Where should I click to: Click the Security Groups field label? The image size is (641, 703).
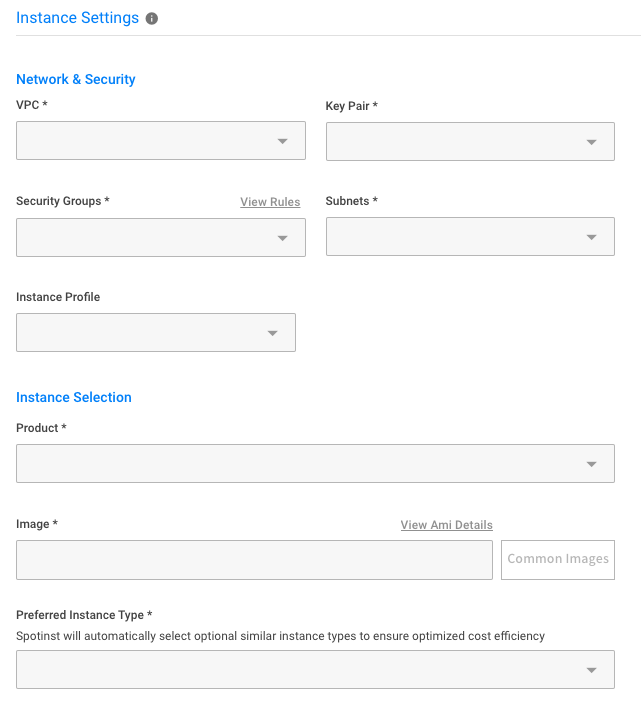point(62,201)
